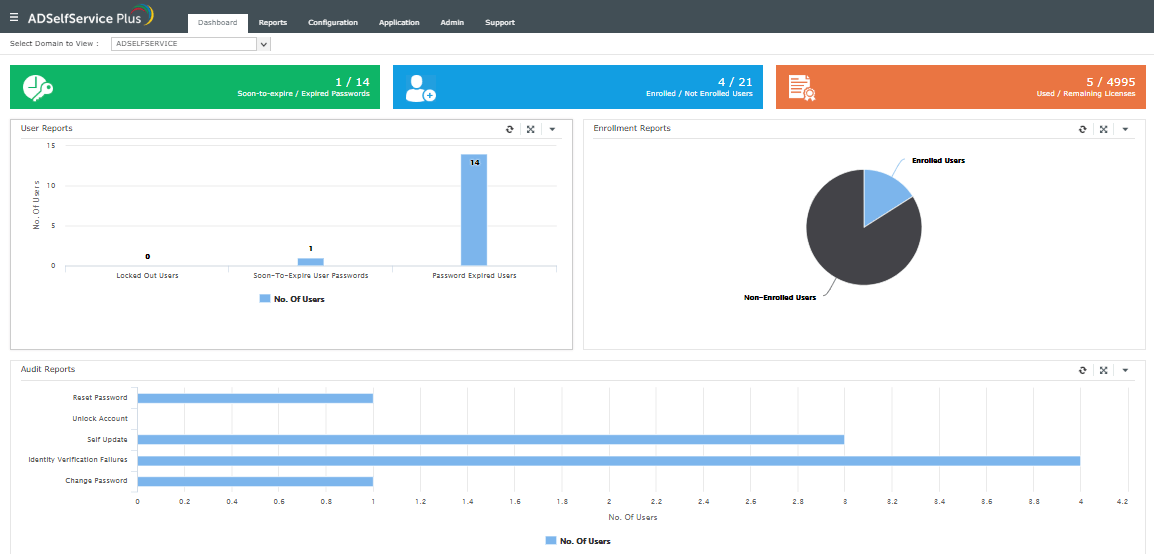Toggle No. Of Users legend in Audit Reports
Image resolution: width=1154 pixels, height=554 pixels.
tap(578, 541)
